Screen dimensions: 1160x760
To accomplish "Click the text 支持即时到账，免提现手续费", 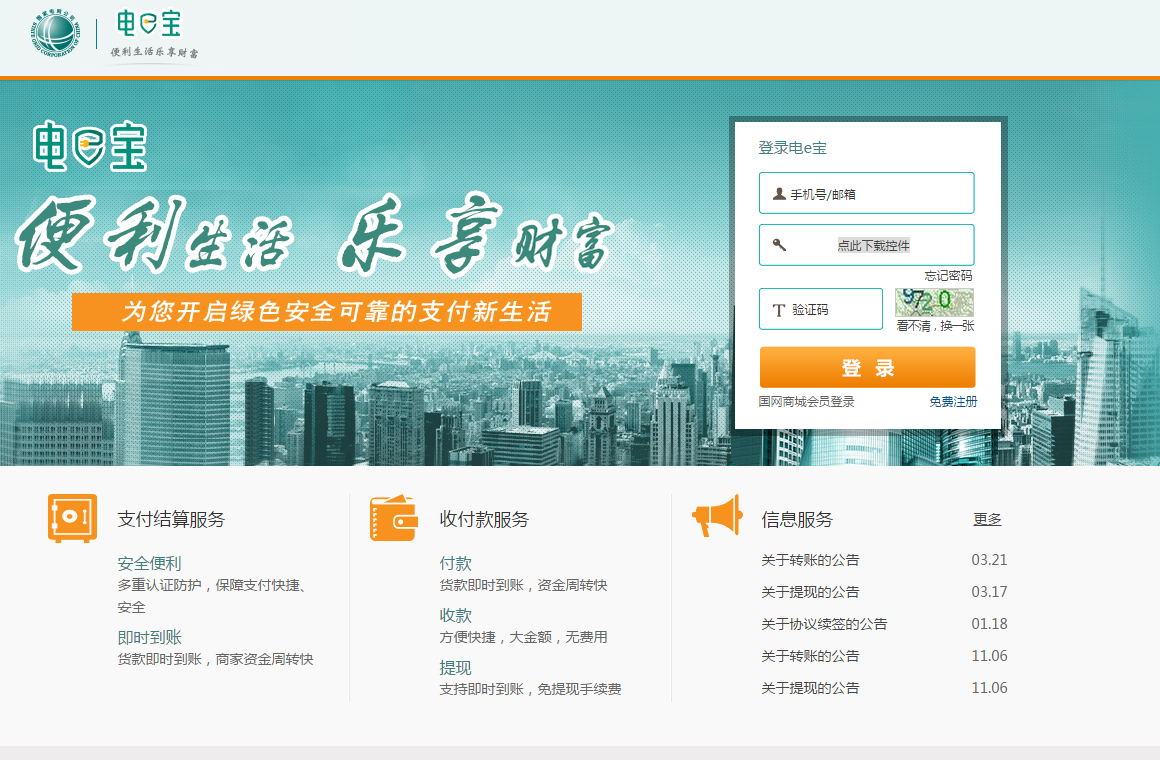I will pyautogui.click(x=530, y=689).
